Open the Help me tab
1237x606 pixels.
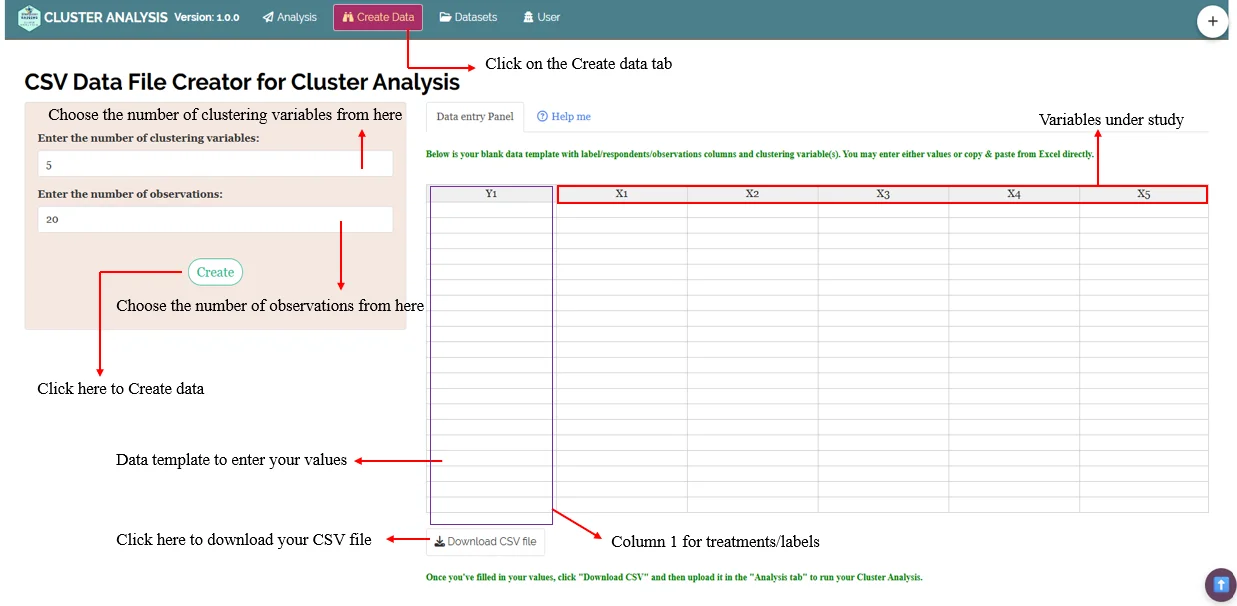click(x=564, y=117)
